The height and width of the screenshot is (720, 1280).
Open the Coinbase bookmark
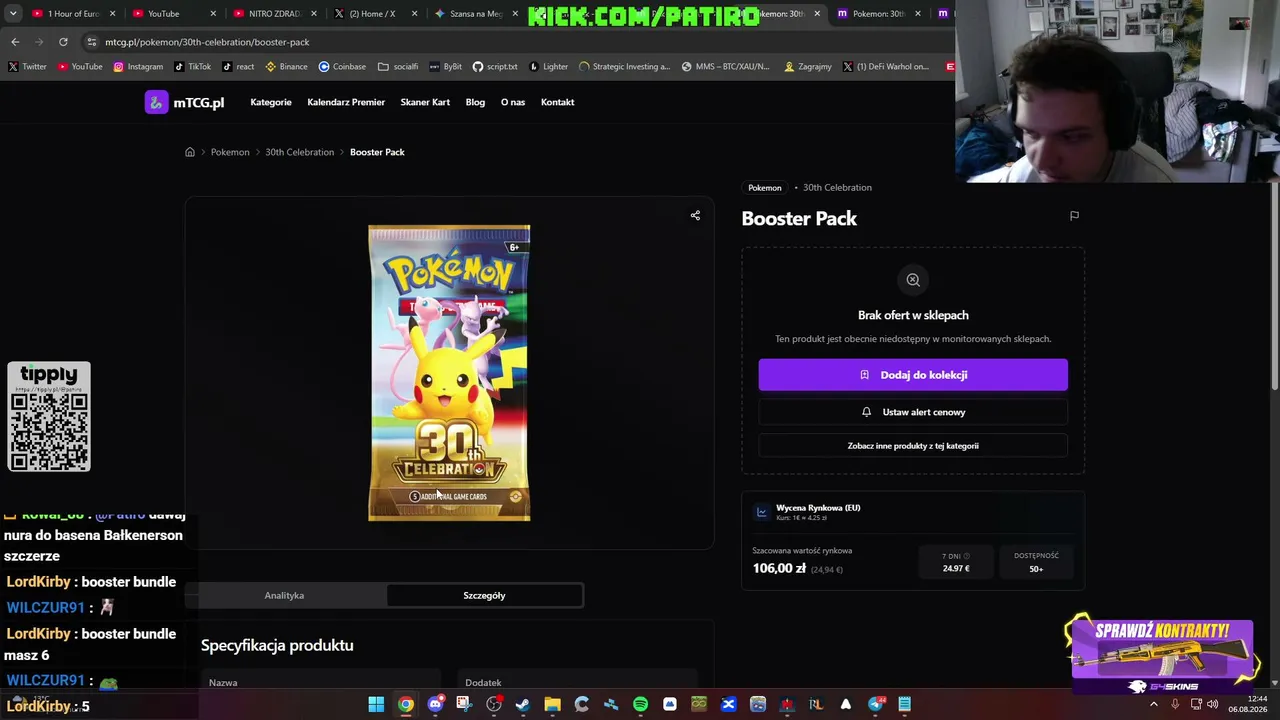pos(342,67)
